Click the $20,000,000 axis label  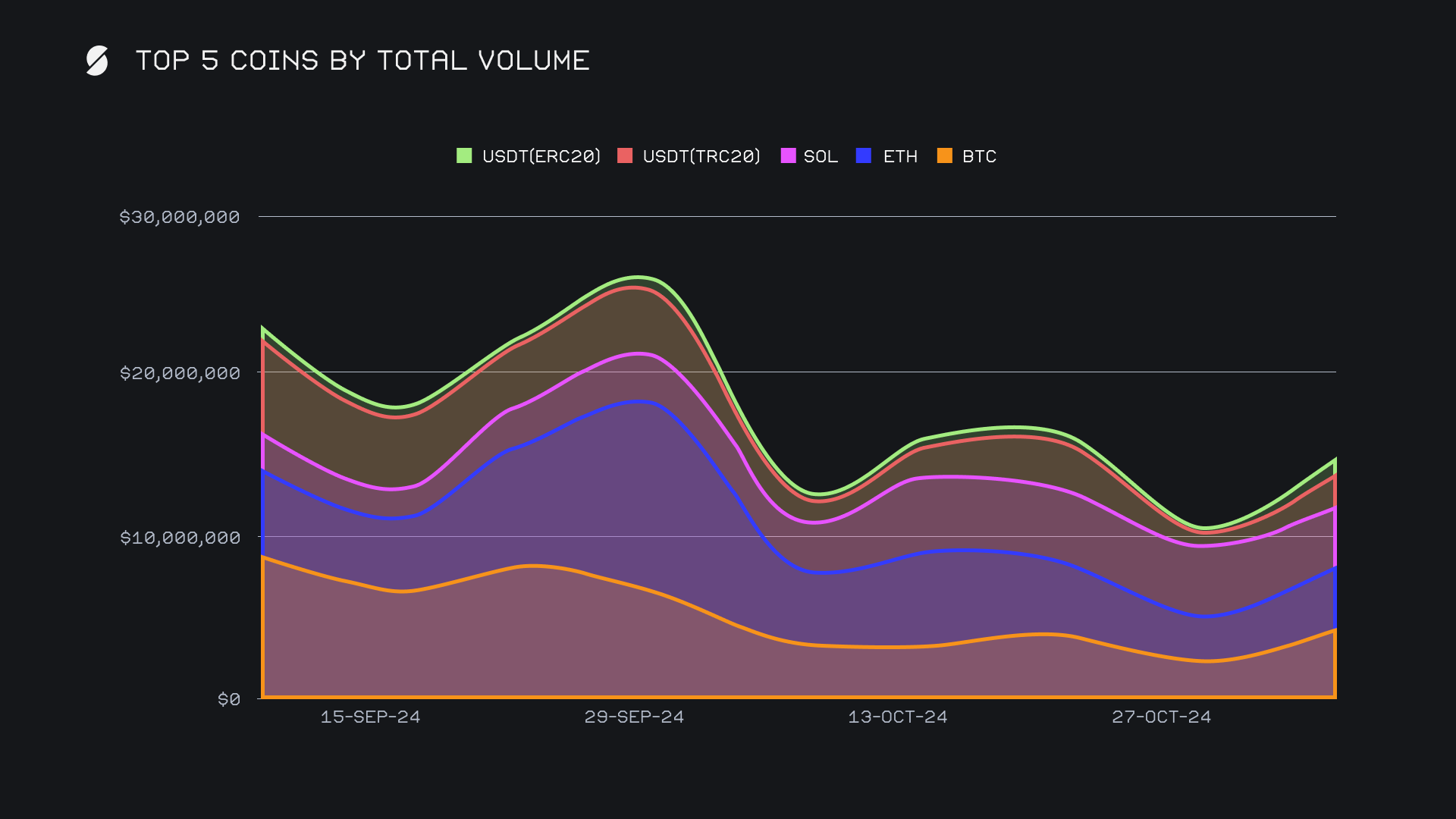(x=180, y=373)
